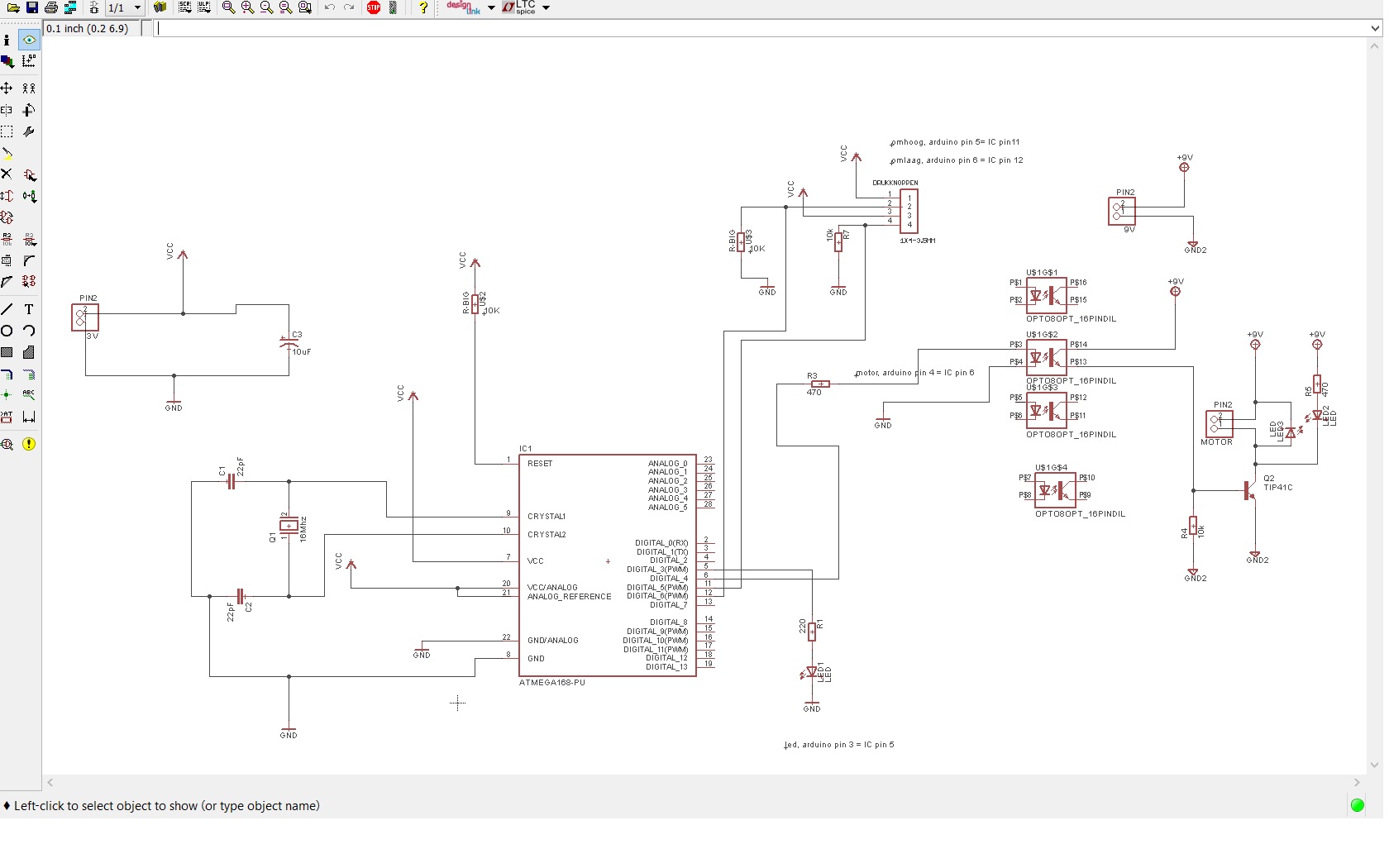The width and height of the screenshot is (1389, 868).
Task: Click the designlink button
Action: coord(463,7)
